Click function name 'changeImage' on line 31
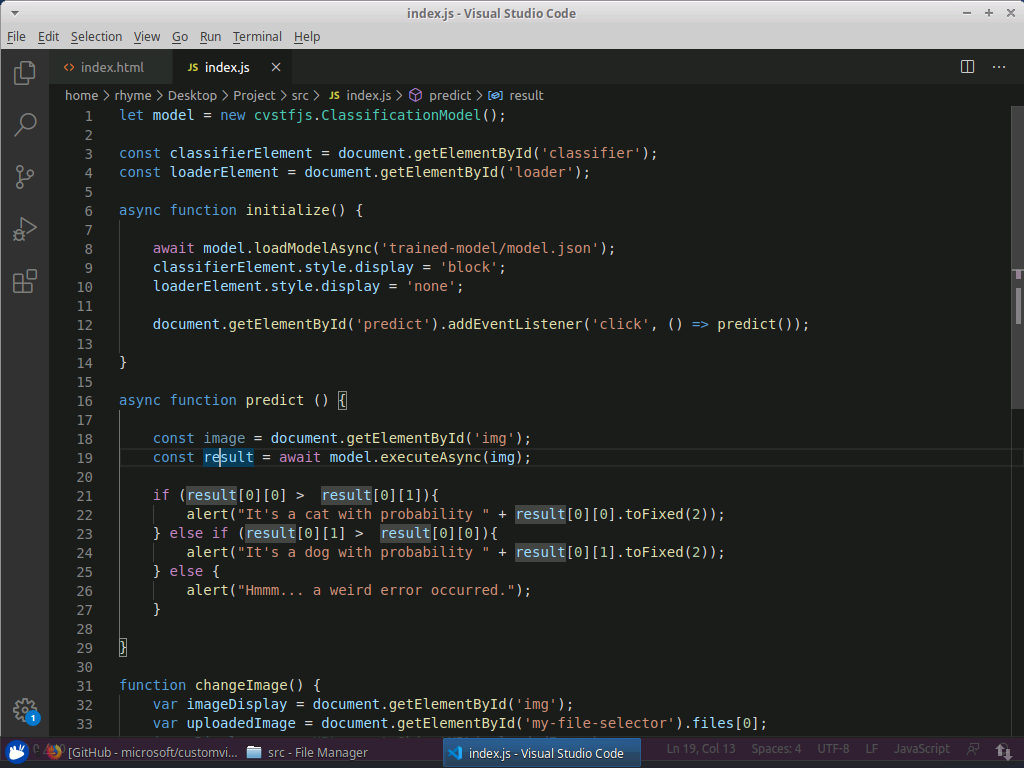 241,685
